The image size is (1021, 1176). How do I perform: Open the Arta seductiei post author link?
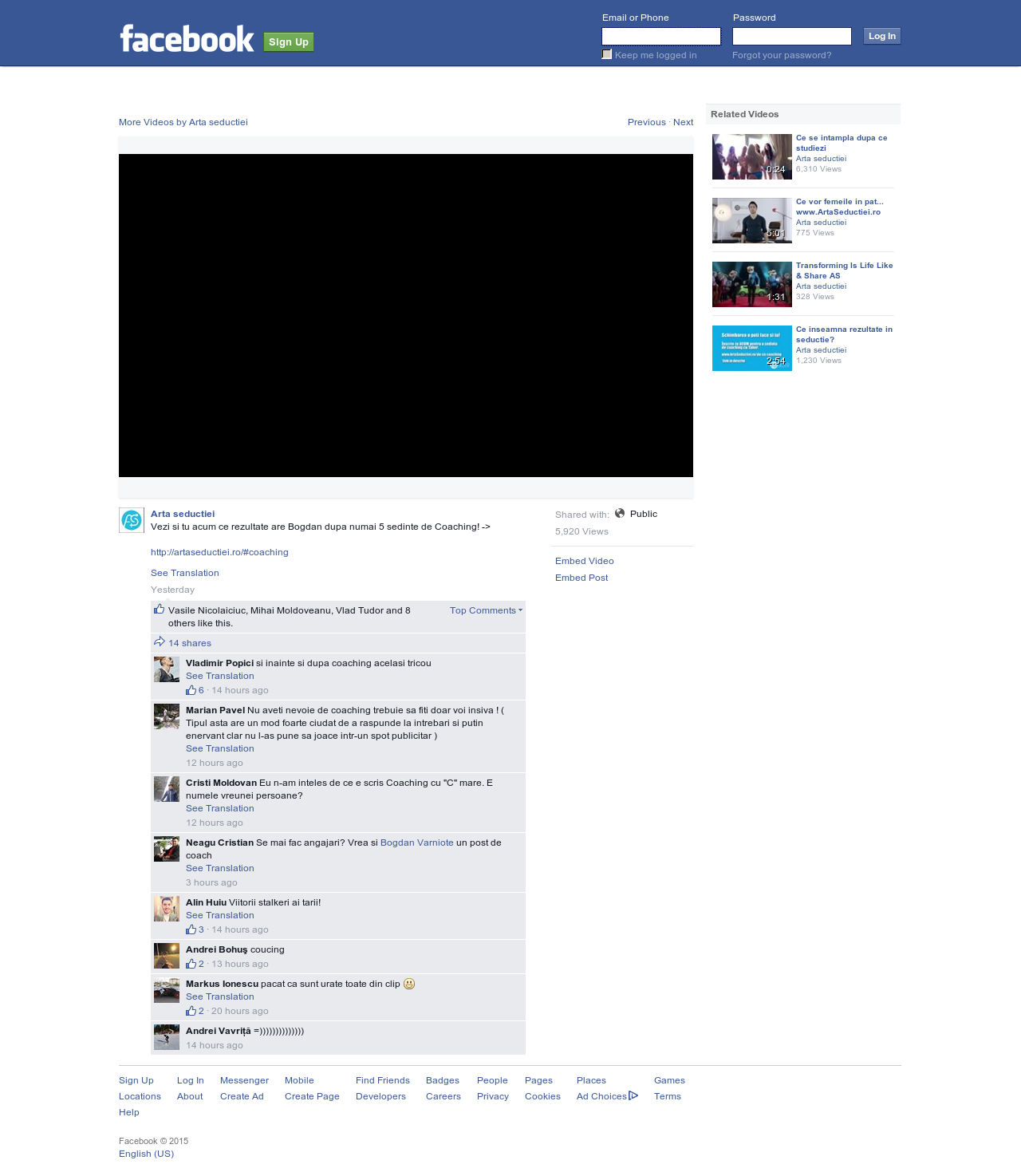click(x=183, y=514)
